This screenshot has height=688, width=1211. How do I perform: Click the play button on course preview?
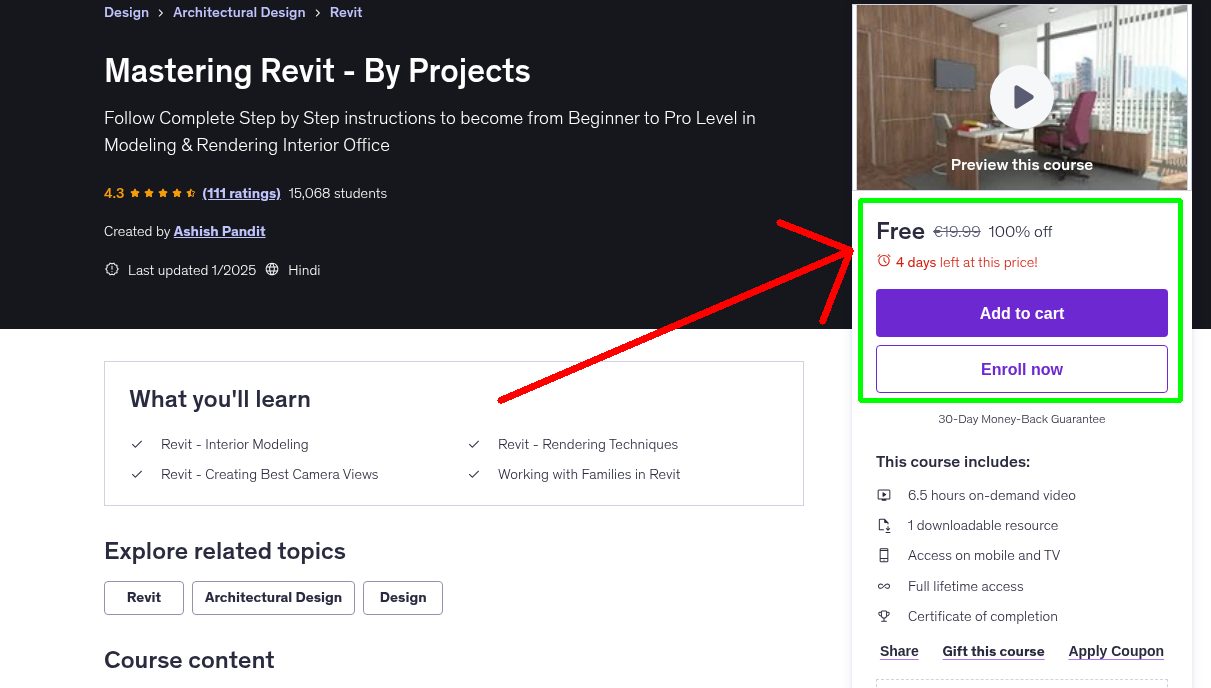click(1021, 96)
